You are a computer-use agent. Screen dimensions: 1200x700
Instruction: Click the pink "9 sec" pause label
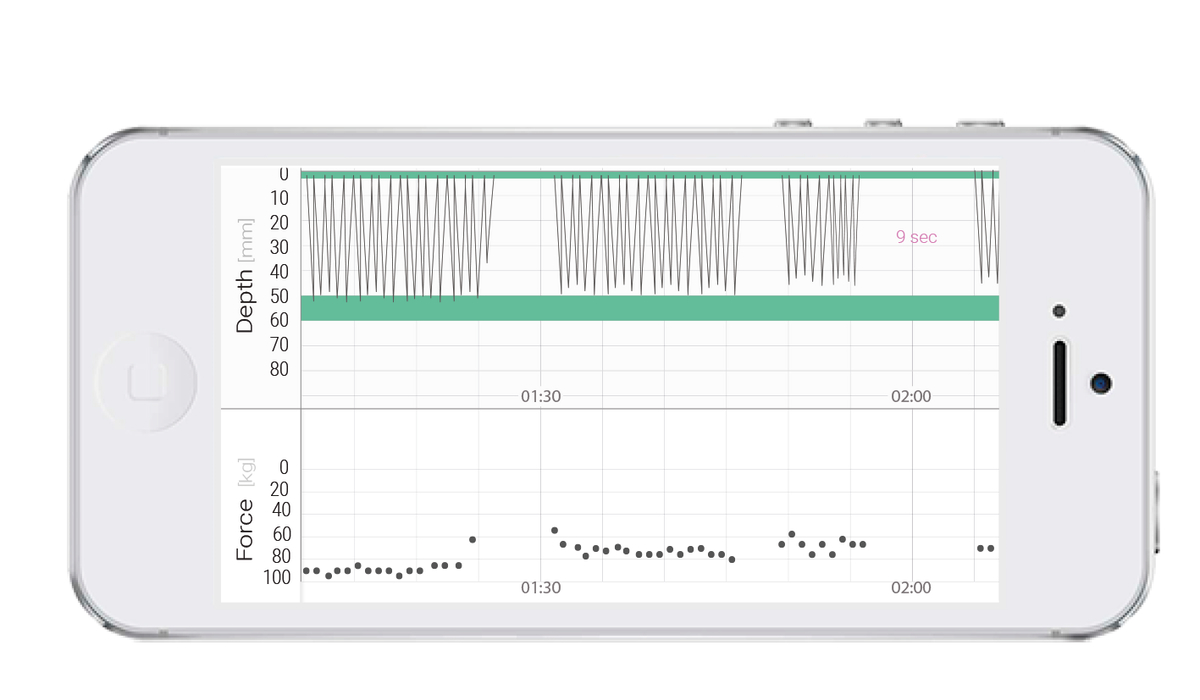(916, 237)
